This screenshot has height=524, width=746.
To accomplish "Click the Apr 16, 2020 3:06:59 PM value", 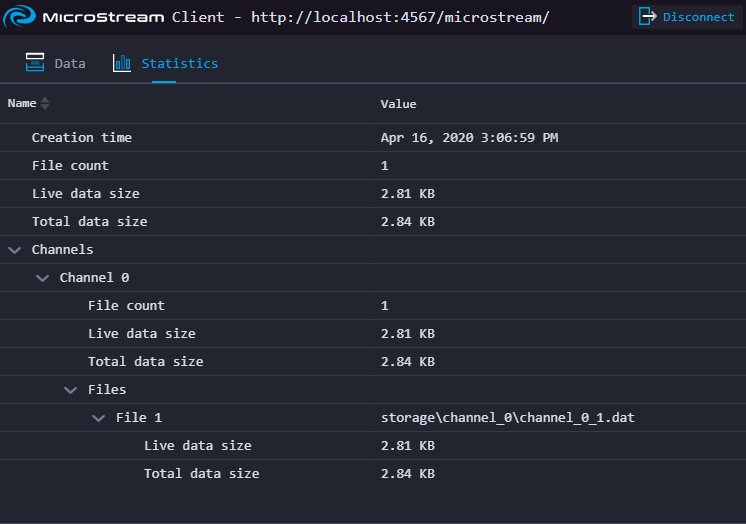I will click(x=469, y=138).
